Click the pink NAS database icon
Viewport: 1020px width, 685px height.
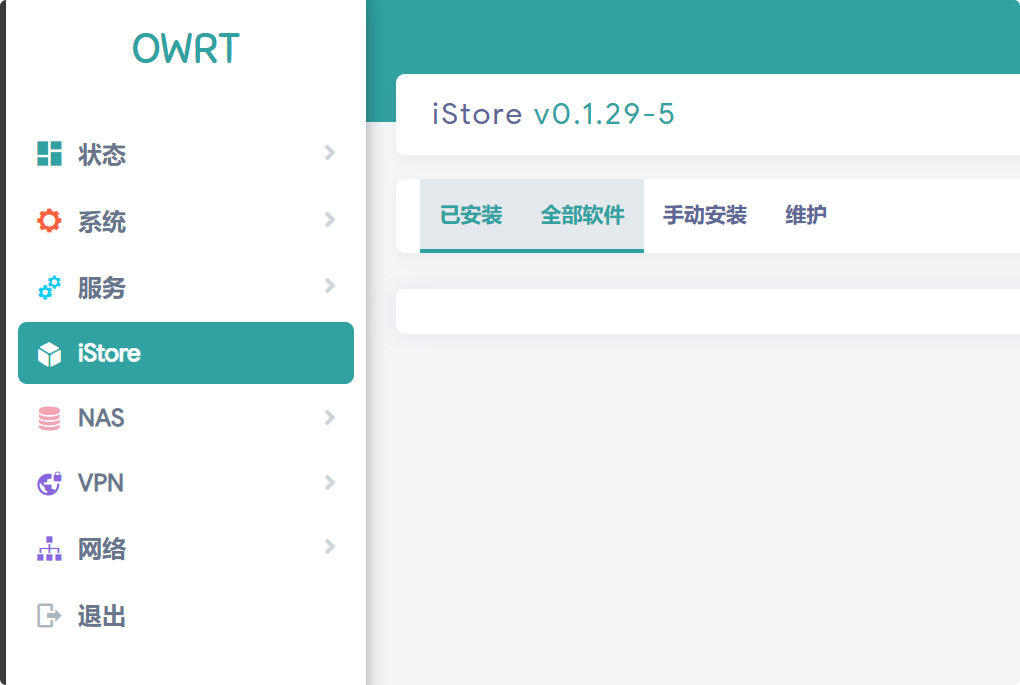click(x=49, y=418)
